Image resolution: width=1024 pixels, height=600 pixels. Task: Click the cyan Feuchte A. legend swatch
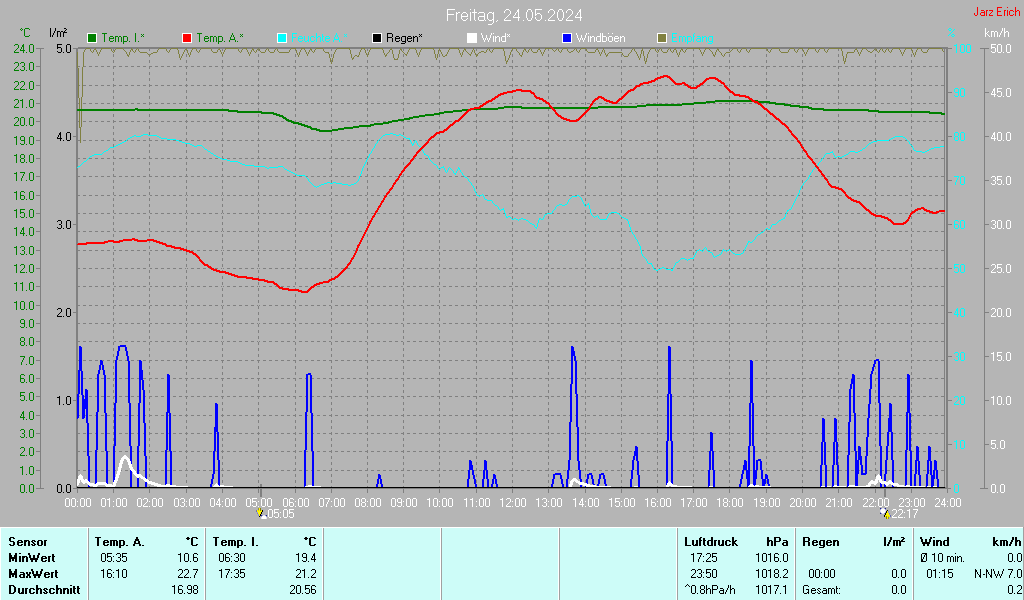point(282,38)
